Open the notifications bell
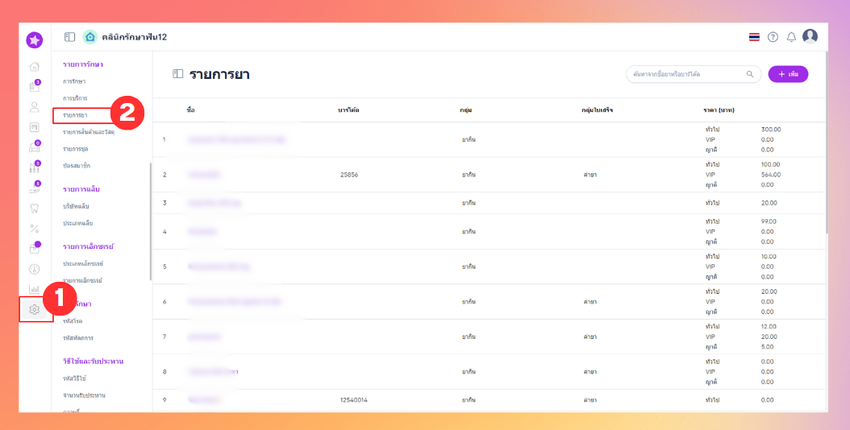This screenshot has width=850, height=430. pos(791,37)
